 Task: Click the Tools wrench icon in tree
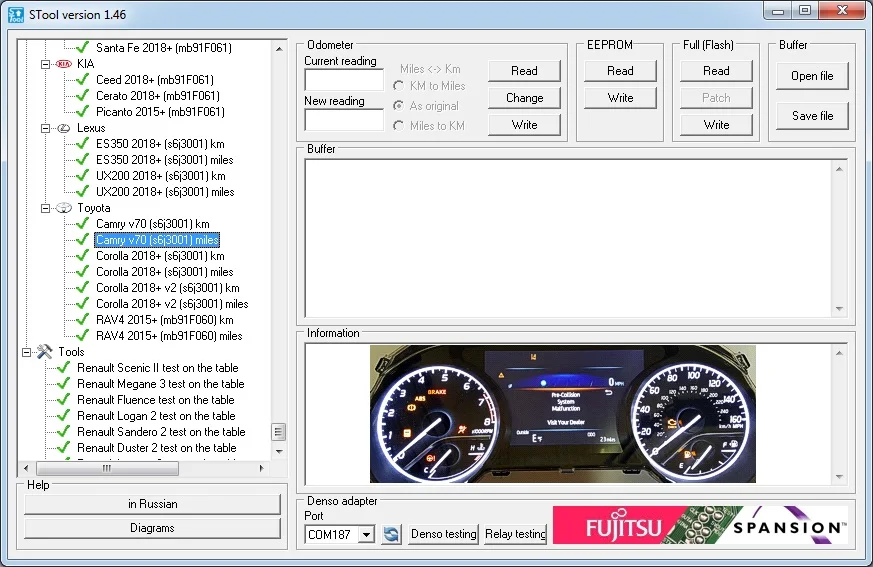[45, 351]
